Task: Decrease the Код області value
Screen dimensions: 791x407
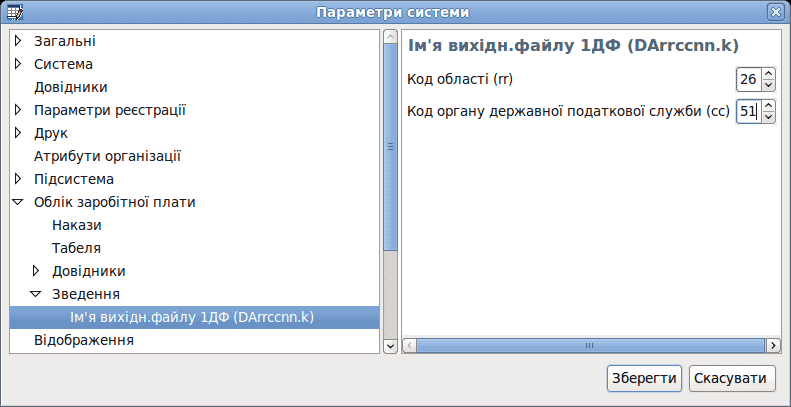Action: pyautogui.click(x=768, y=86)
